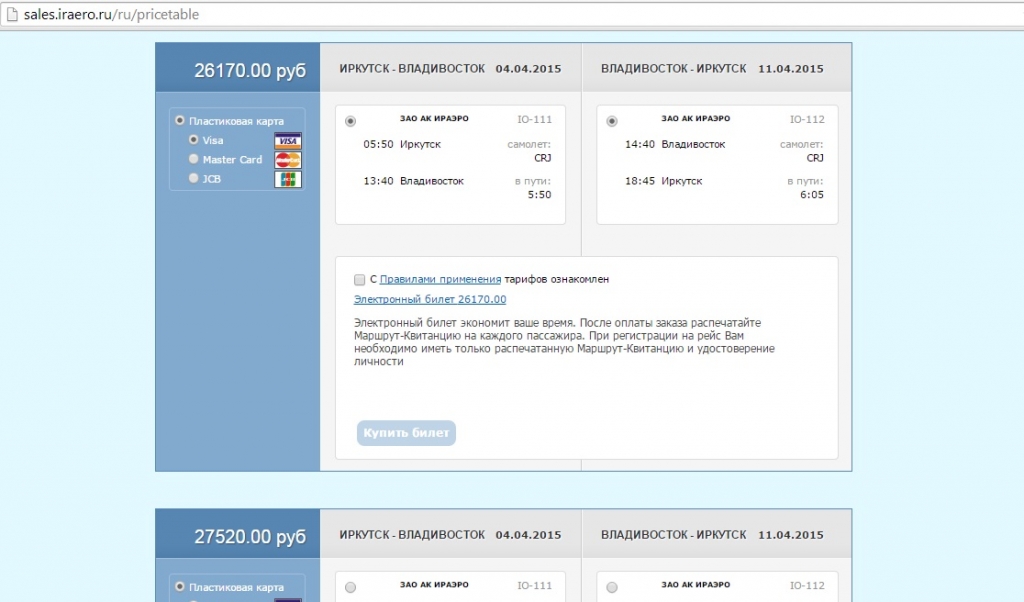The width and height of the screenshot is (1024, 602).
Task: Select Пластиковая карта in 26170.00 offer
Action: 180,121
